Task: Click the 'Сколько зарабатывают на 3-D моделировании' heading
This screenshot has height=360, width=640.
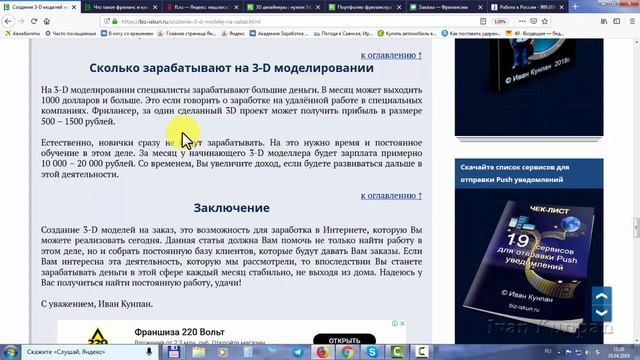Action: click(231, 68)
